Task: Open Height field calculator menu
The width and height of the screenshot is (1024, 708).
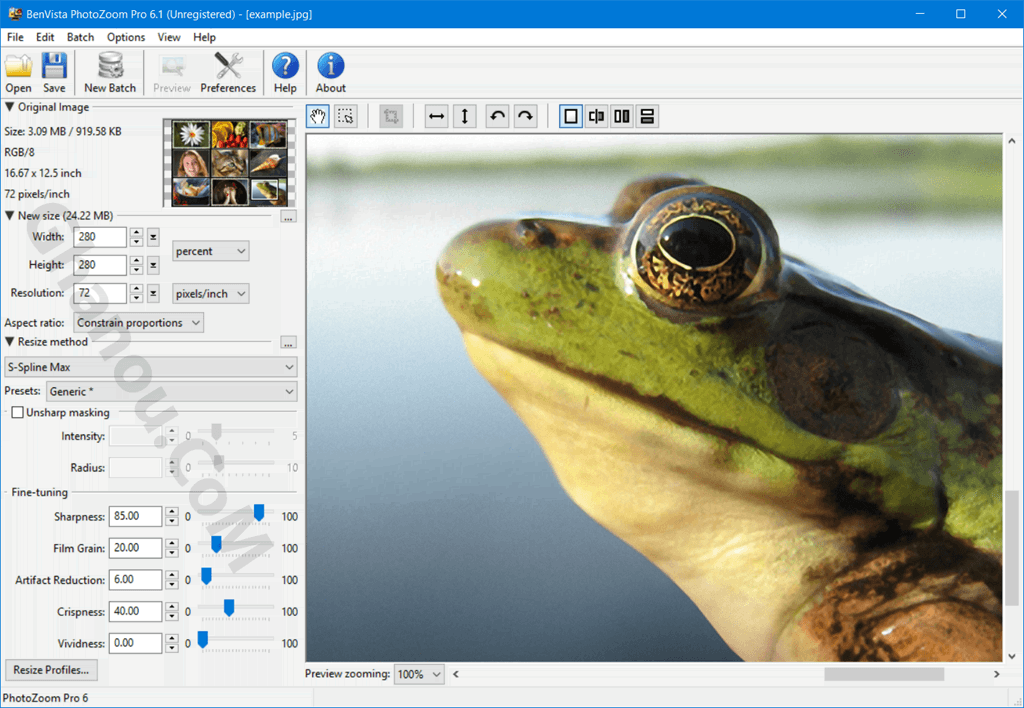Action: coord(153,265)
